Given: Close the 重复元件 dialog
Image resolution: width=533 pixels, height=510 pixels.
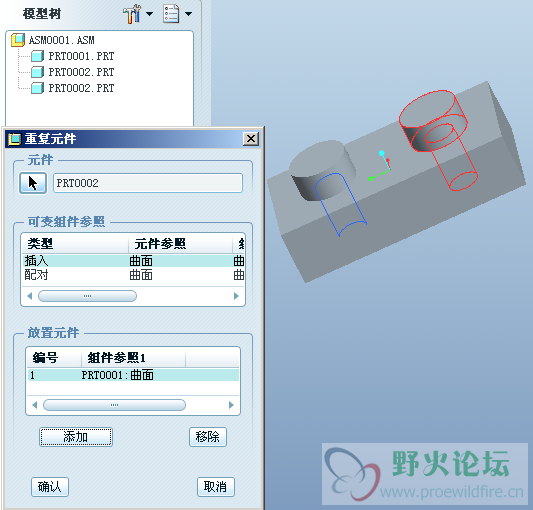Looking at the screenshot, I should coord(251,139).
